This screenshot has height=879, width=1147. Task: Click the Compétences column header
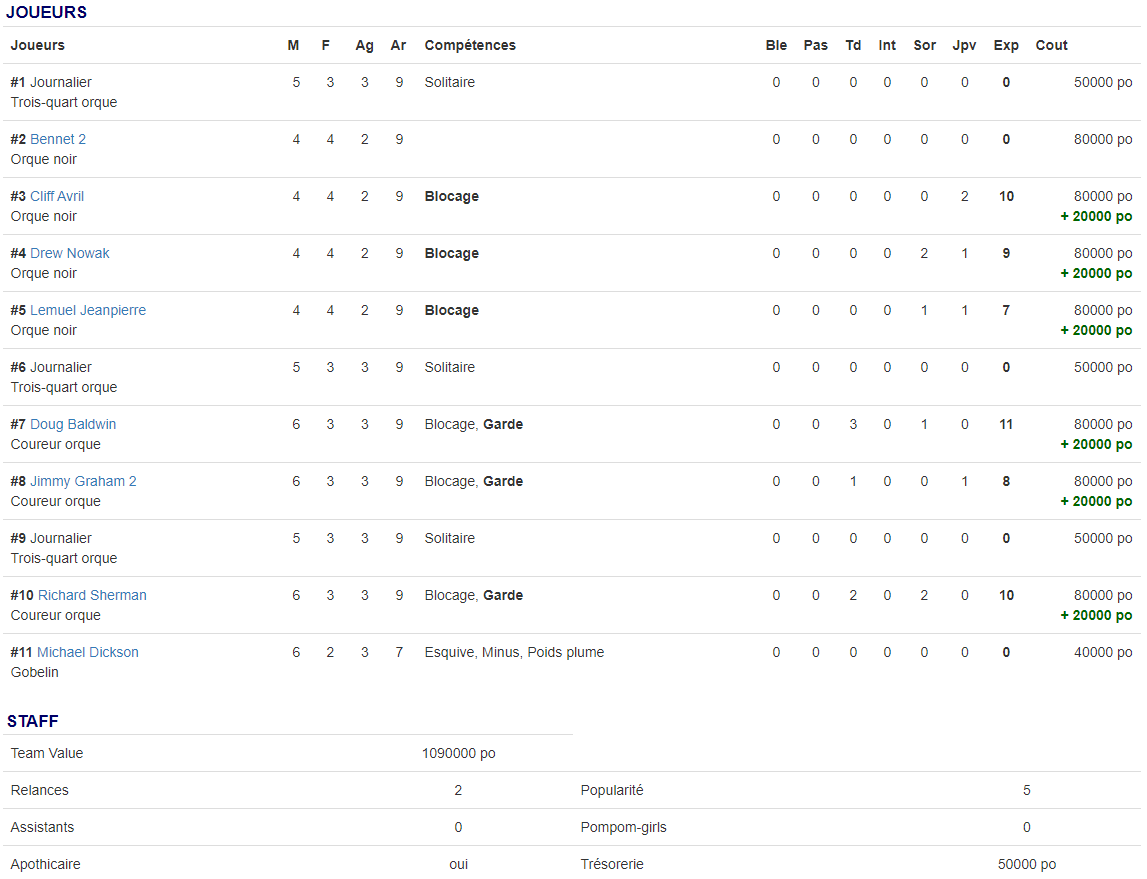(x=470, y=45)
